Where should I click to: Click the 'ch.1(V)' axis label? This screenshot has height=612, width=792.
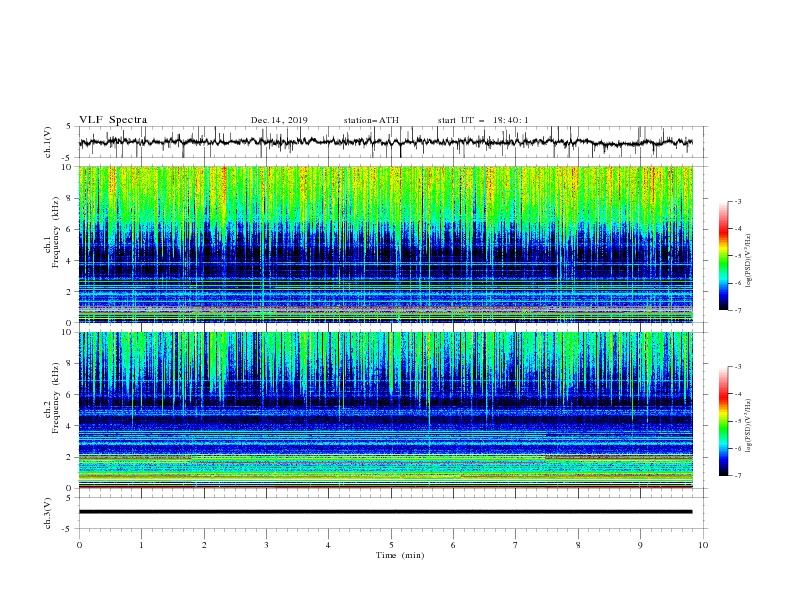pyautogui.click(x=48, y=142)
